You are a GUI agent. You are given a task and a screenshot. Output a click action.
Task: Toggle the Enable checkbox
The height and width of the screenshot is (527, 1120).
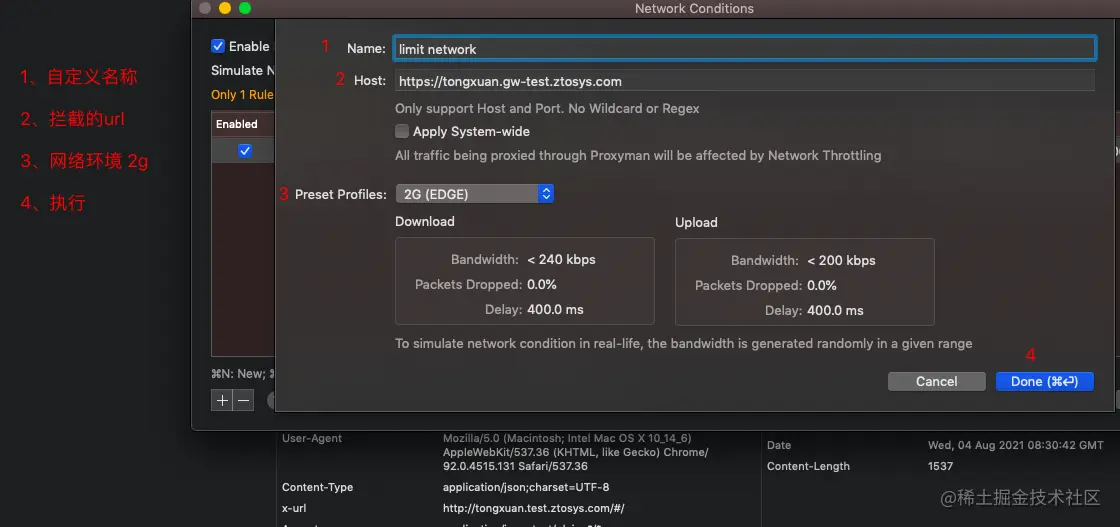pyautogui.click(x=218, y=46)
